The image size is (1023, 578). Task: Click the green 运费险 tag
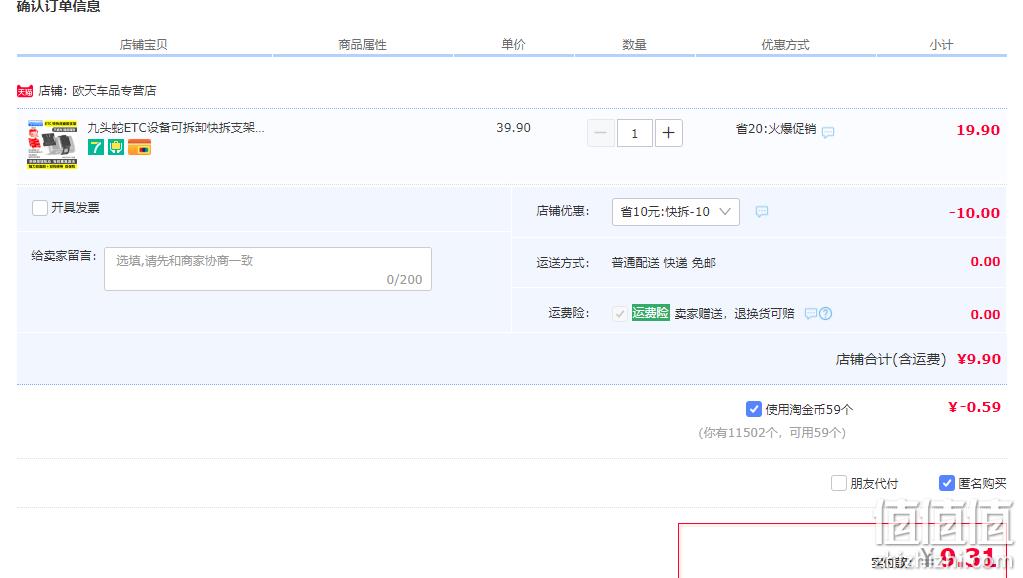point(650,313)
